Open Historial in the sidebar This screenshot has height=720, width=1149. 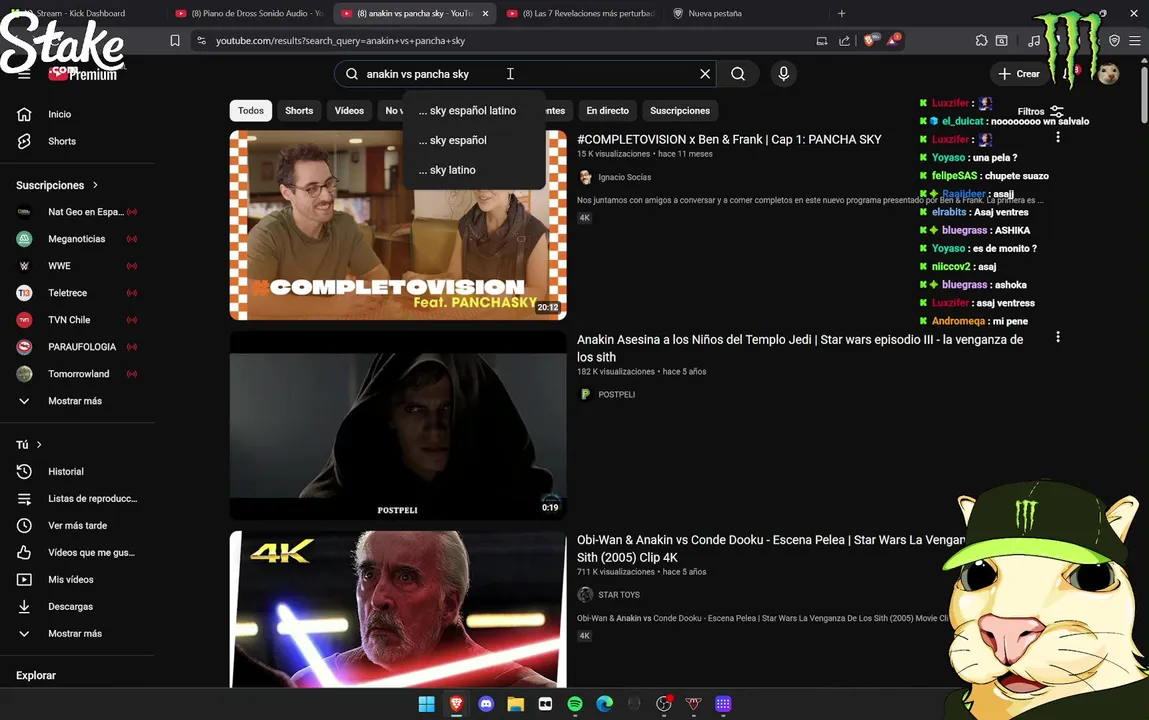coord(66,472)
